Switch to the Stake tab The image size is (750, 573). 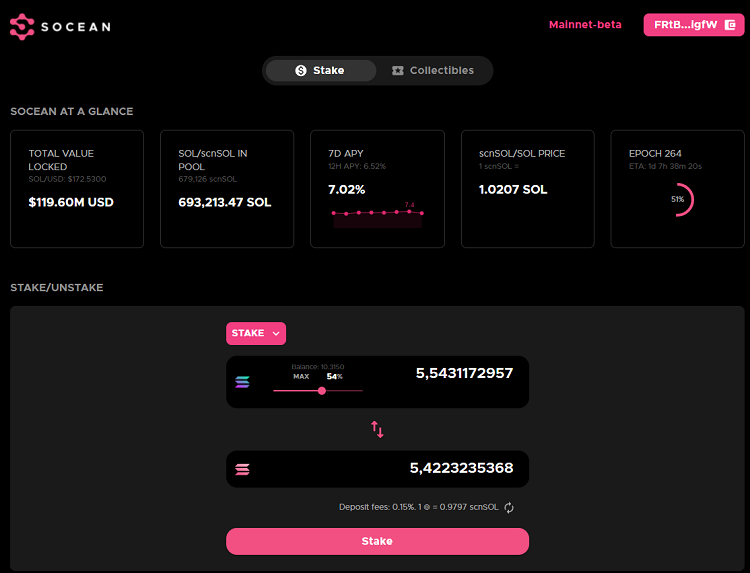(321, 70)
